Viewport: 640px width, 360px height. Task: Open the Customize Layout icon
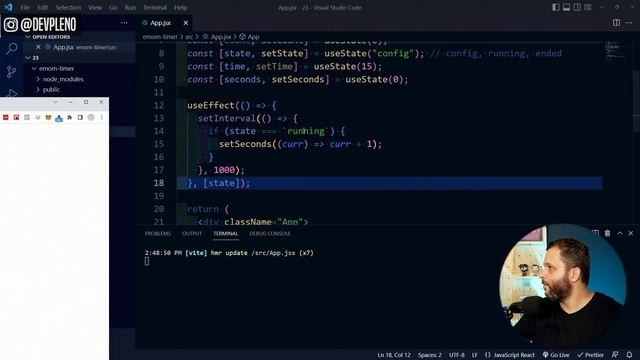tap(588, 7)
